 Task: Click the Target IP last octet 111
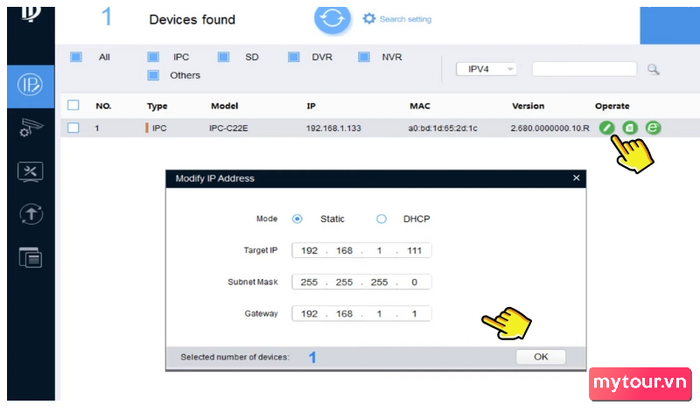point(414,251)
